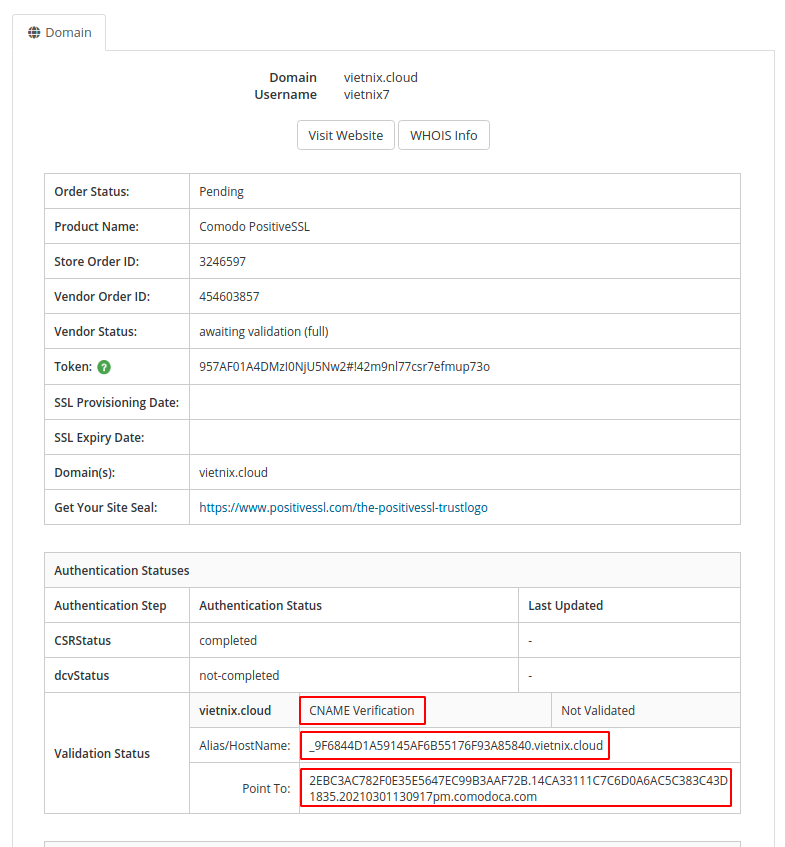The height and width of the screenshot is (847, 785).
Task: Click the Point To comodoca.com value
Action: click(x=516, y=788)
